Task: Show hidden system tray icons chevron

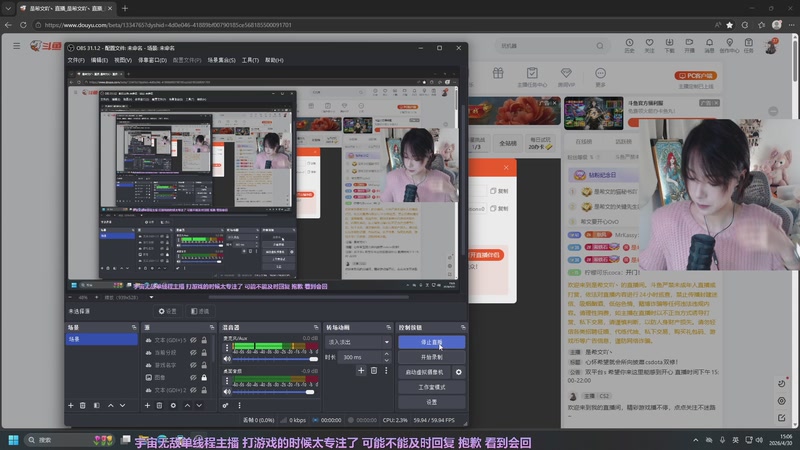Action: pyautogui.click(x=695, y=440)
